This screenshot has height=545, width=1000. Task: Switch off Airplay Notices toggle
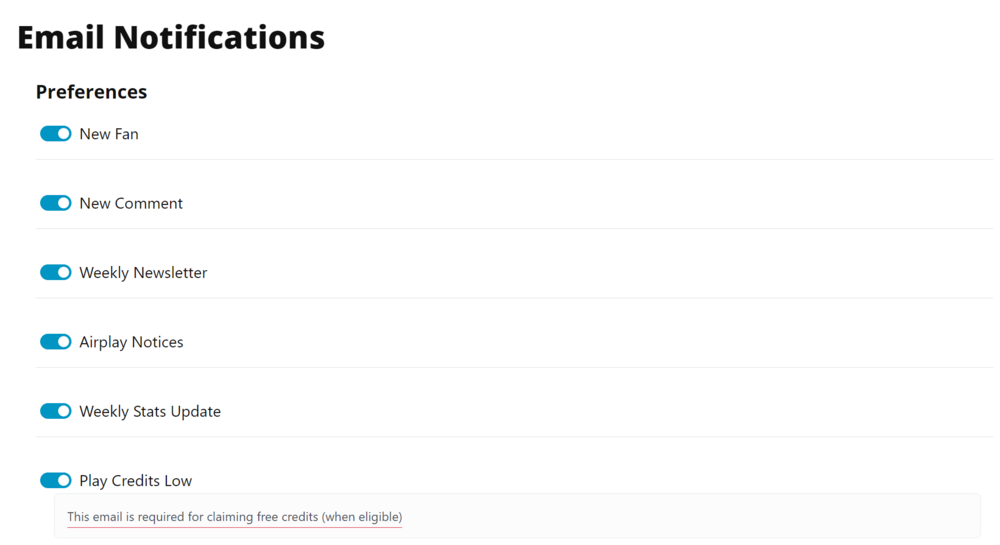[56, 342]
